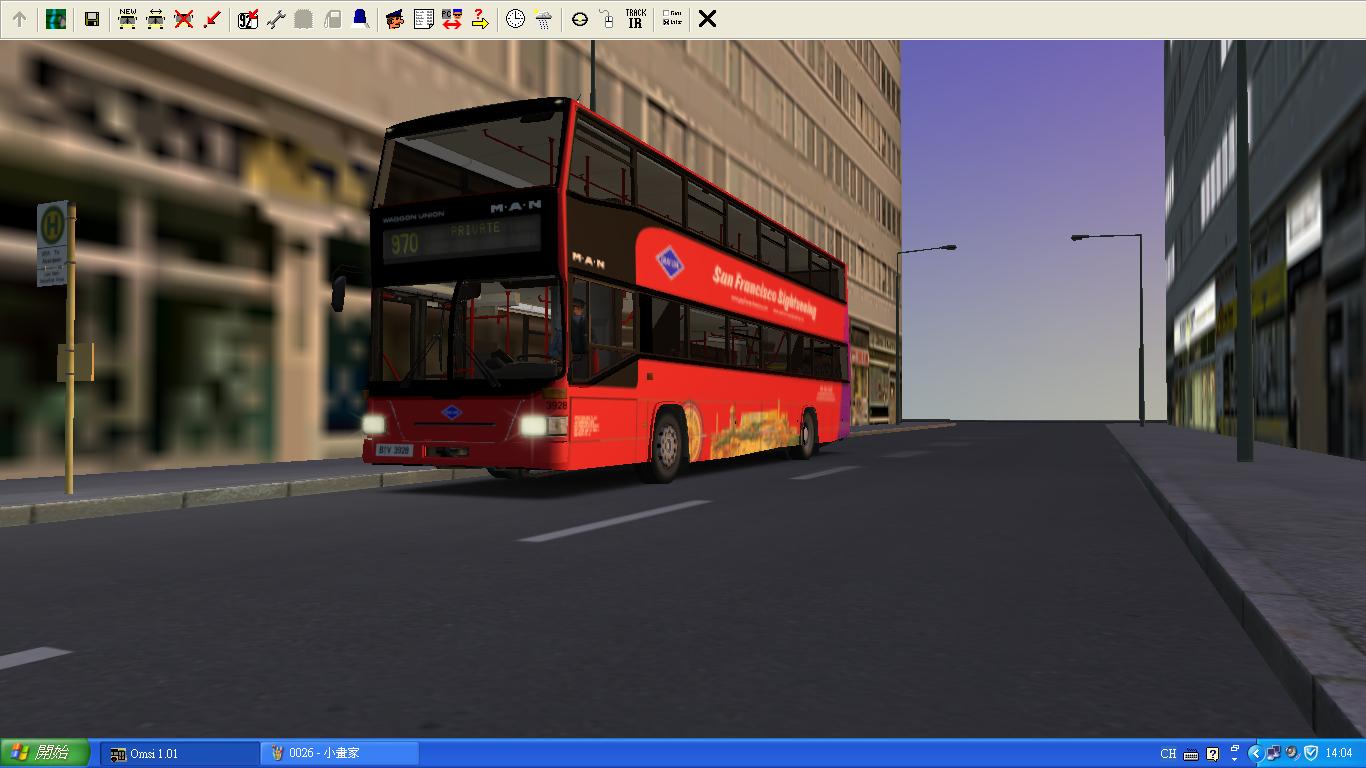Screen dimensions: 1366x768
Task: Switch to the 0026 - 小畫家 taskbar window
Action: tap(341, 753)
